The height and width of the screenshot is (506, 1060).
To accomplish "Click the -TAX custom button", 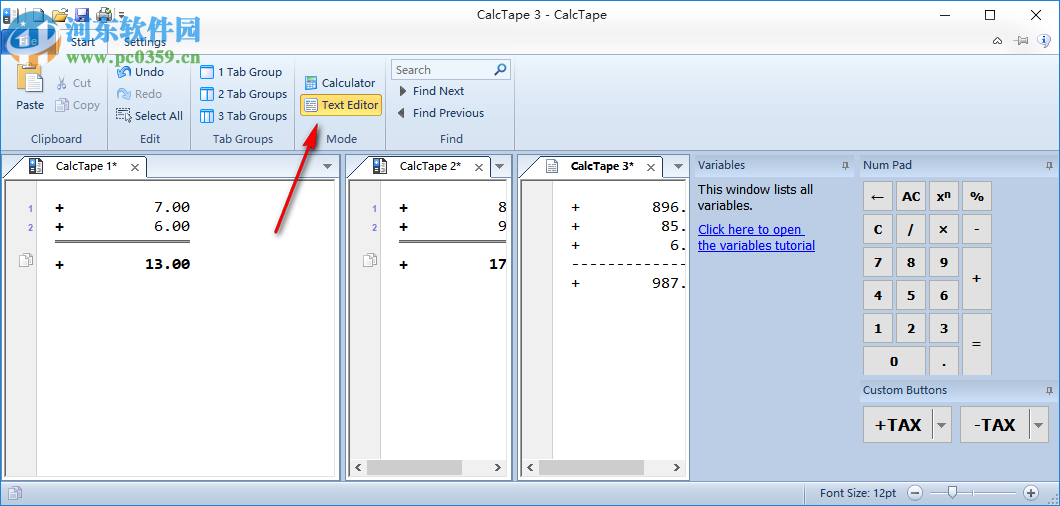I will click(995, 425).
